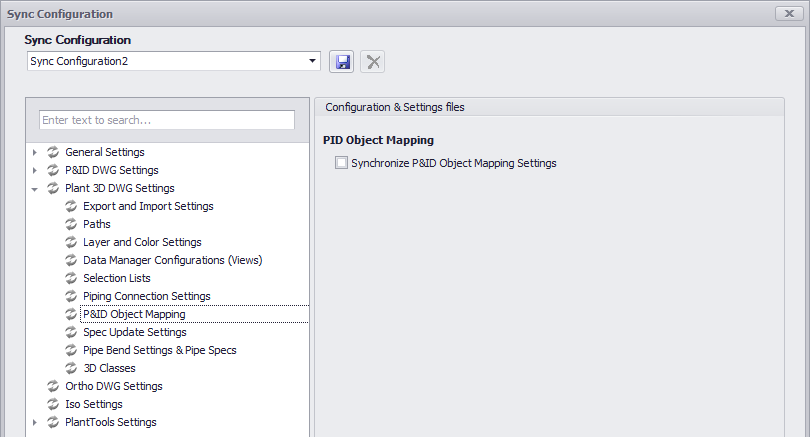Click the sync icon beside Paths
The height and width of the screenshot is (437, 810).
coord(71,224)
